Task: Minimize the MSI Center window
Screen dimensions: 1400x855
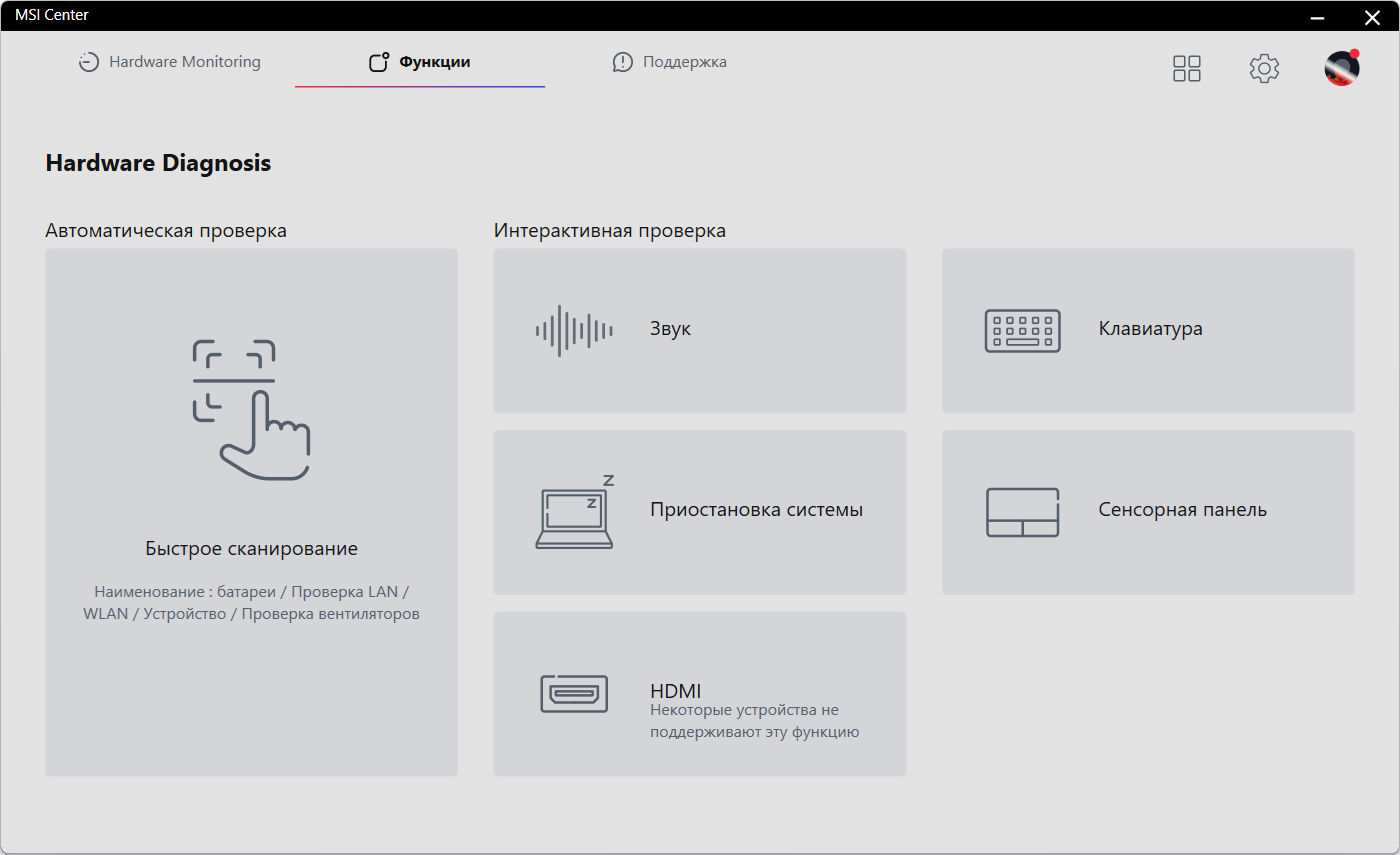Action: 1319,16
